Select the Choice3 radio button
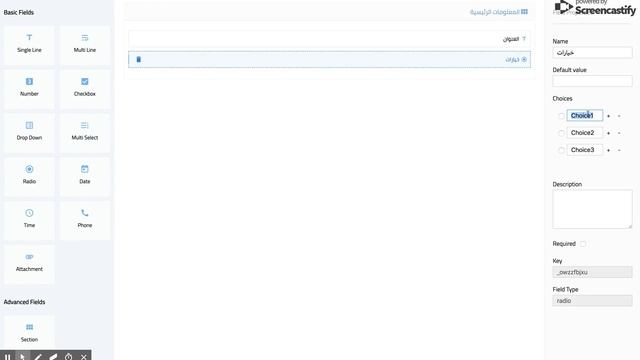Viewport: 640px width, 360px height. pos(561,150)
